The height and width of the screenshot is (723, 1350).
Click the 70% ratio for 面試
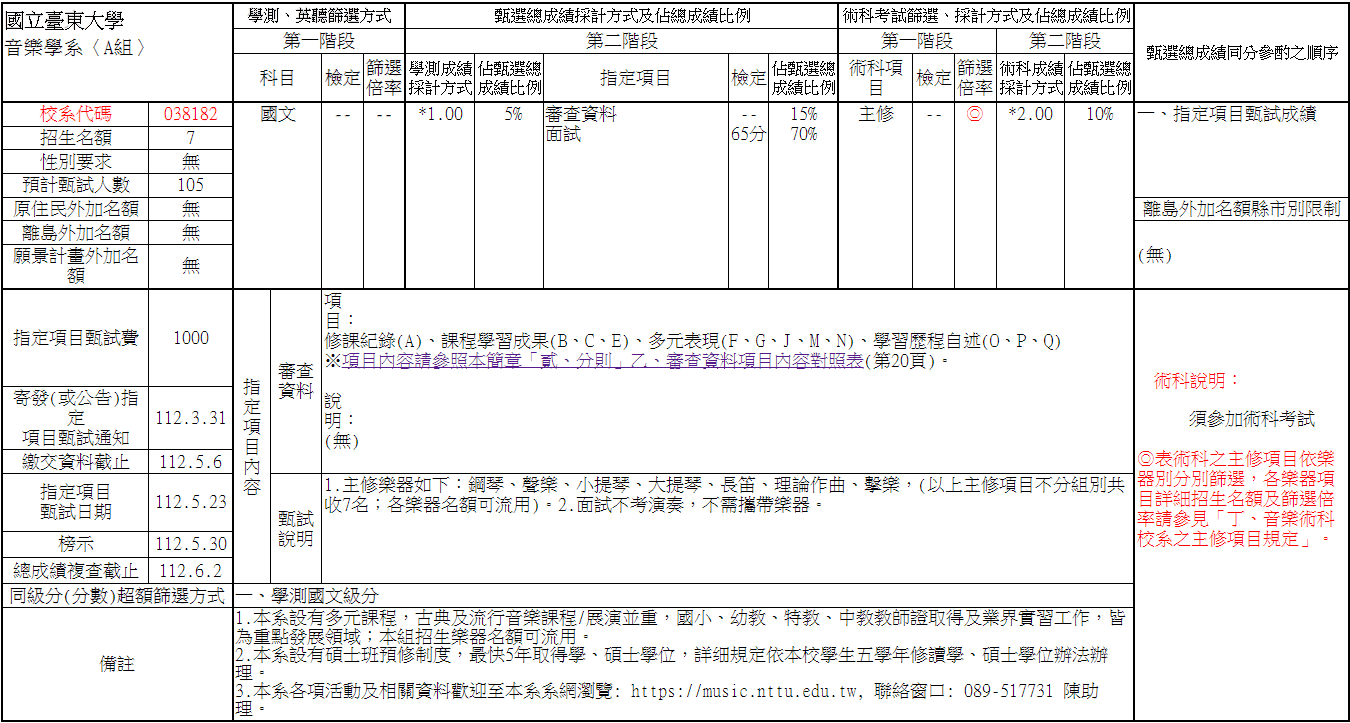803,134
